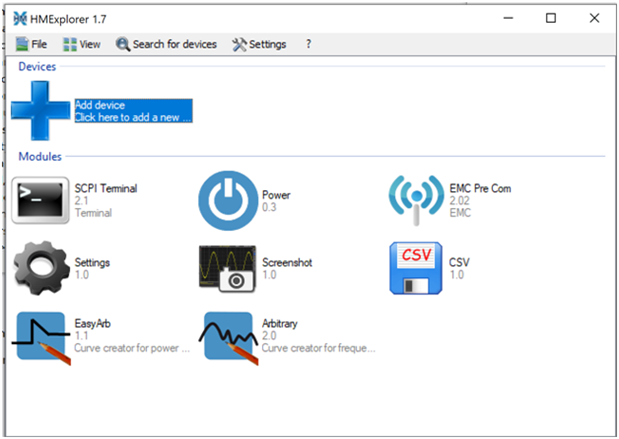Click 'Curve creator for power ...' description
This screenshot has height=439, width=619.
pos(132,348)
